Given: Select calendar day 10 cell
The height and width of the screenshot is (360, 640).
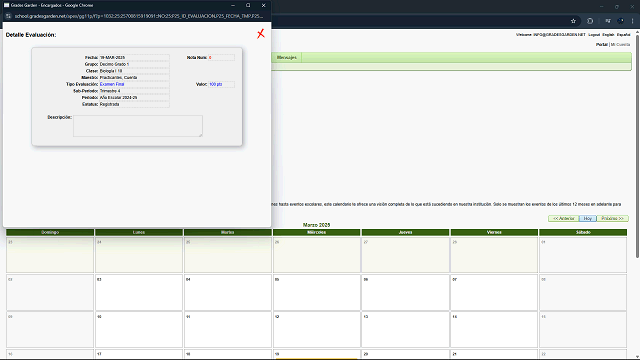Looking at the screenshot, I should tap(139, 329).
